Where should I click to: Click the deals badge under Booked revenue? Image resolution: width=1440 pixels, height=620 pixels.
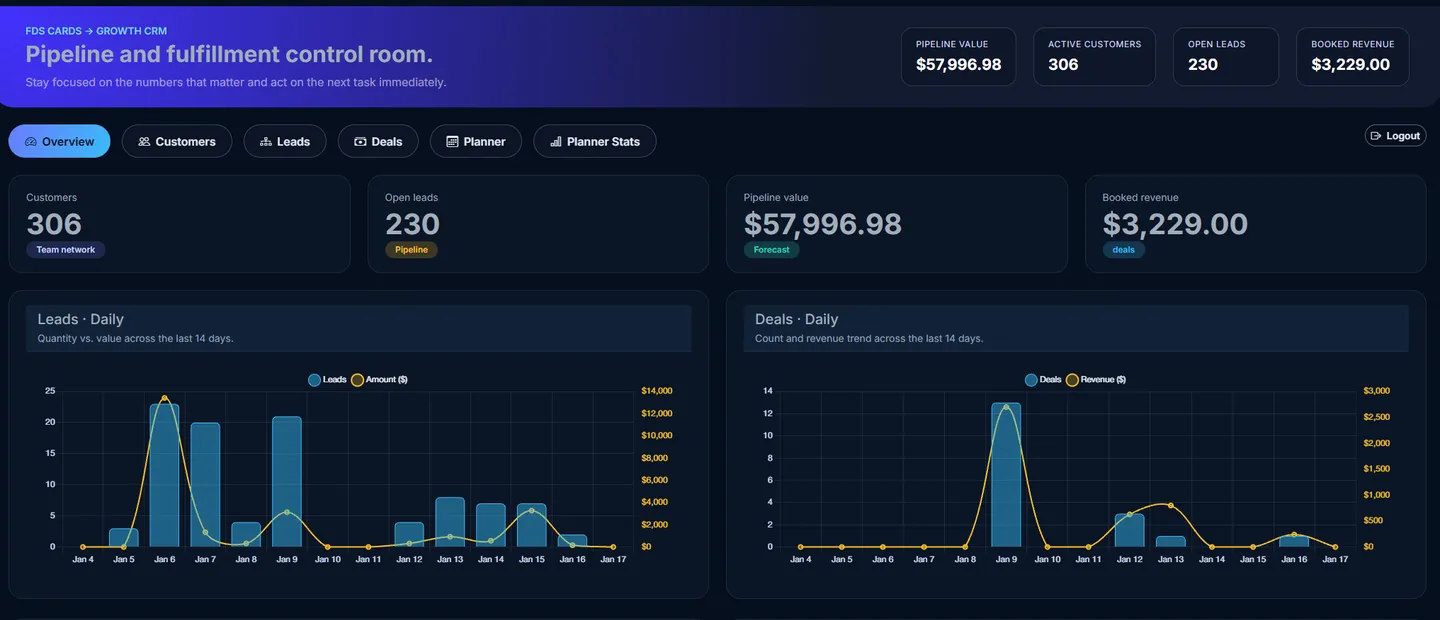point(1124,250)
